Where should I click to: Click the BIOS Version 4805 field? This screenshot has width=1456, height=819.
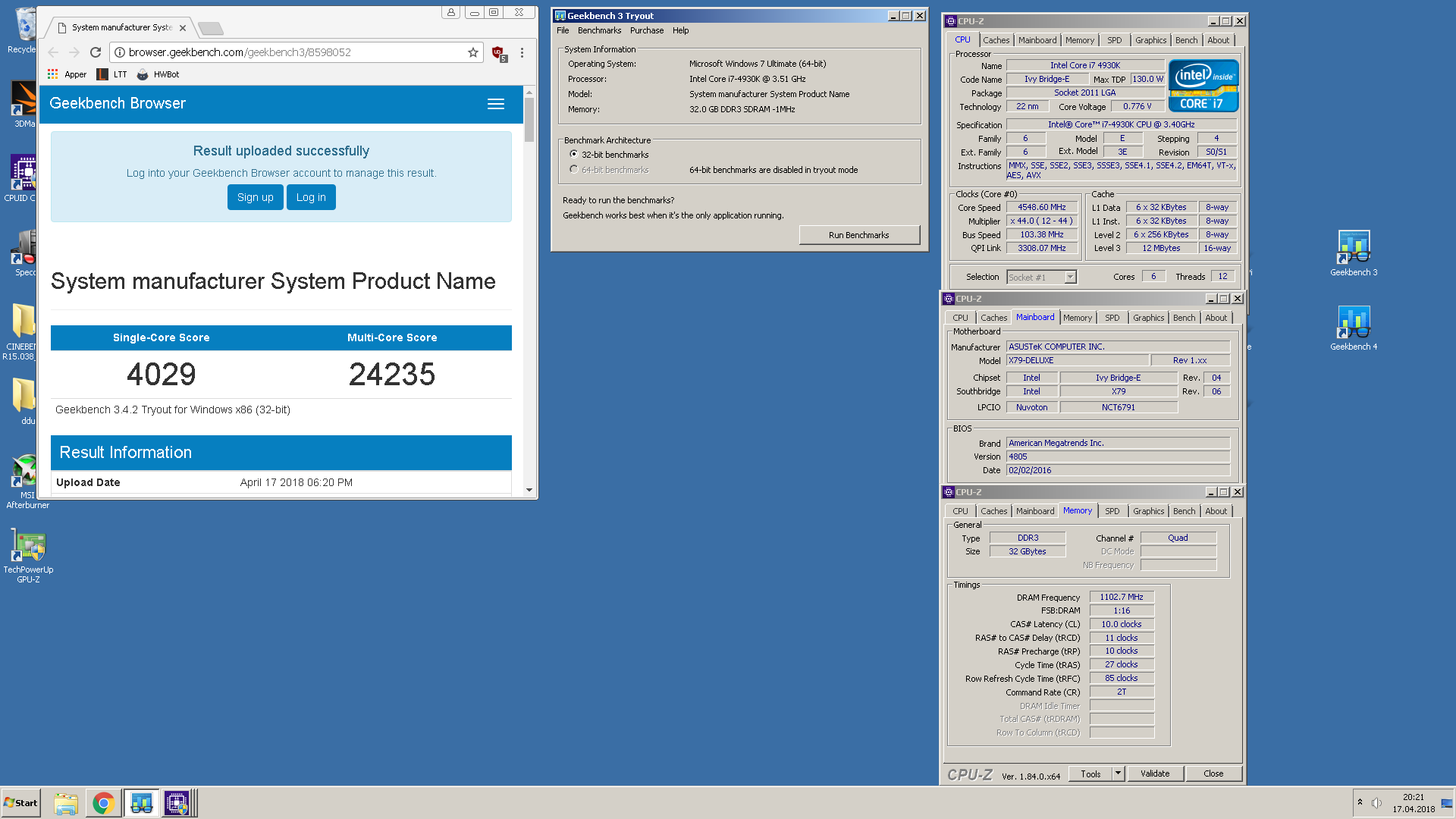click(x=1118, y=457)
